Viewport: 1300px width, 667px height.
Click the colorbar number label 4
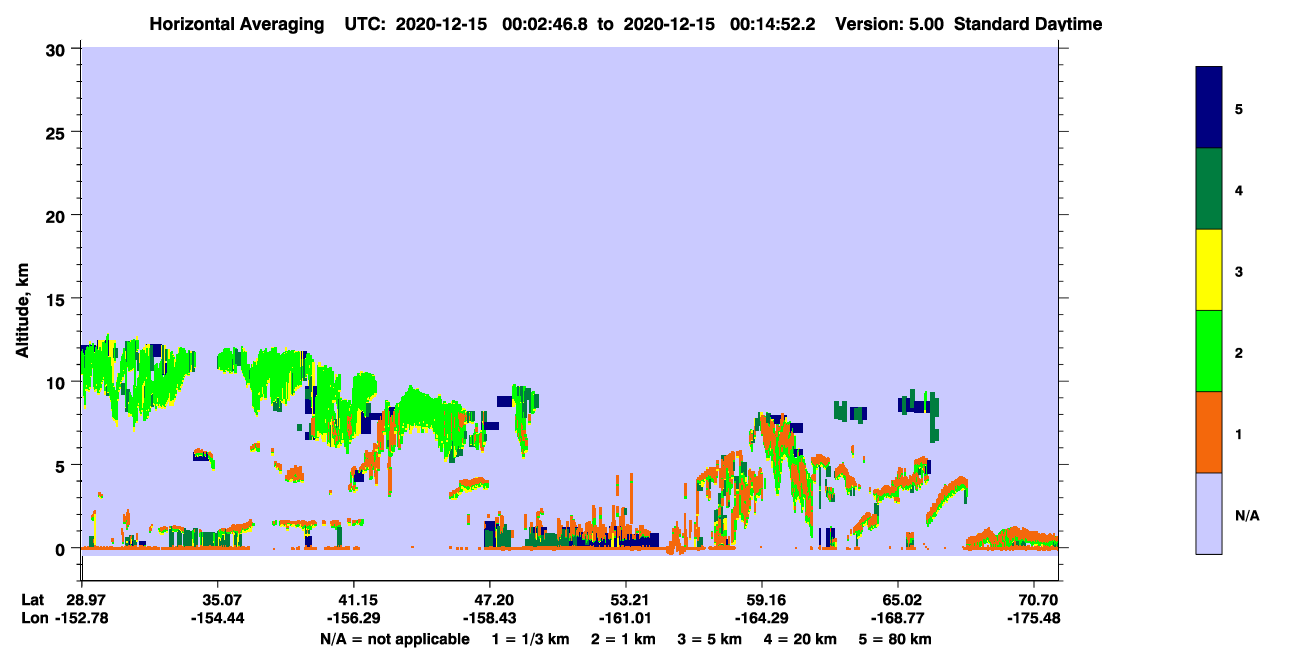[x=1239, y=189]
